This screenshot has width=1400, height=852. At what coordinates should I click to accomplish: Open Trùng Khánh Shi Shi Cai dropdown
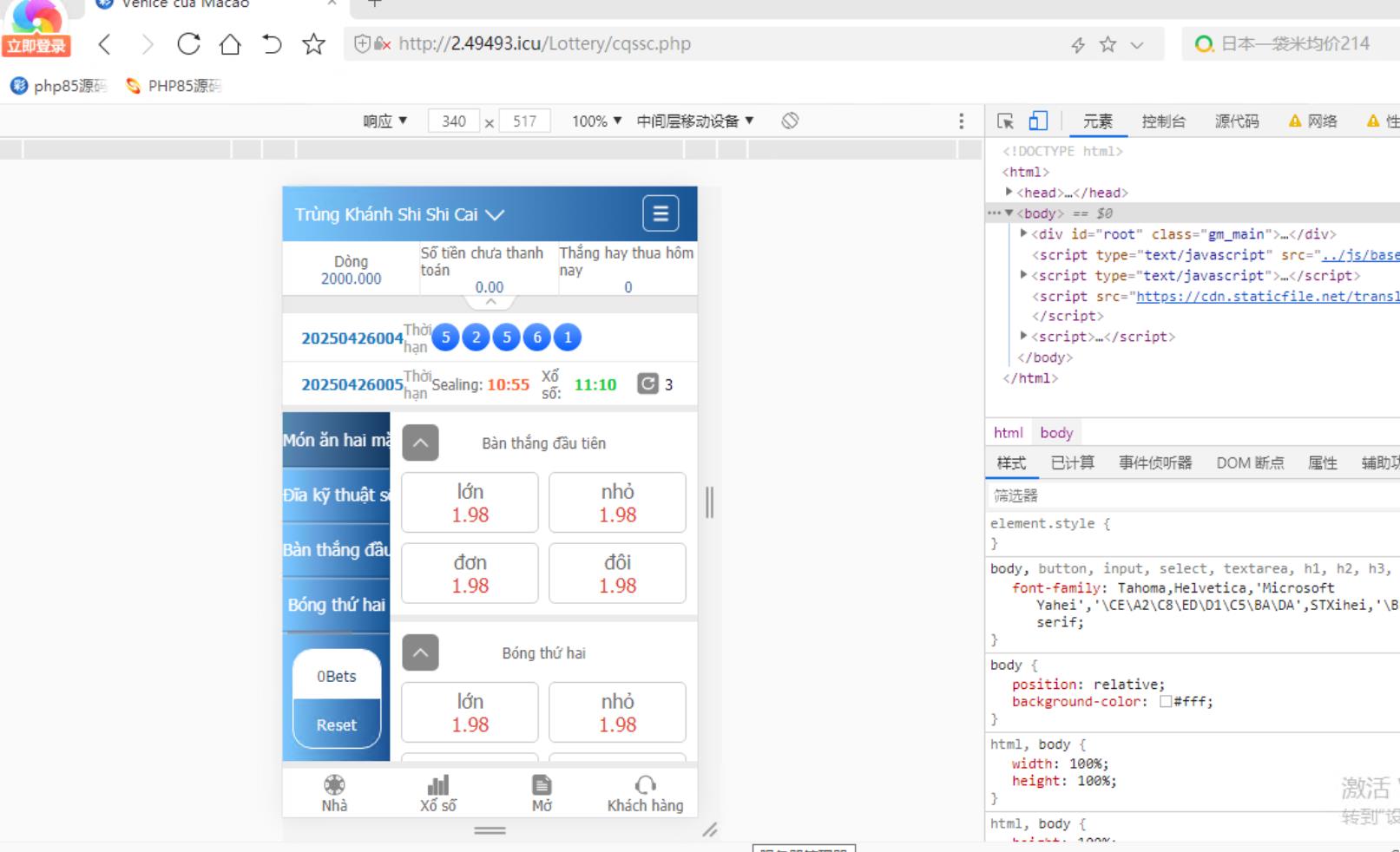click(399, 214)
